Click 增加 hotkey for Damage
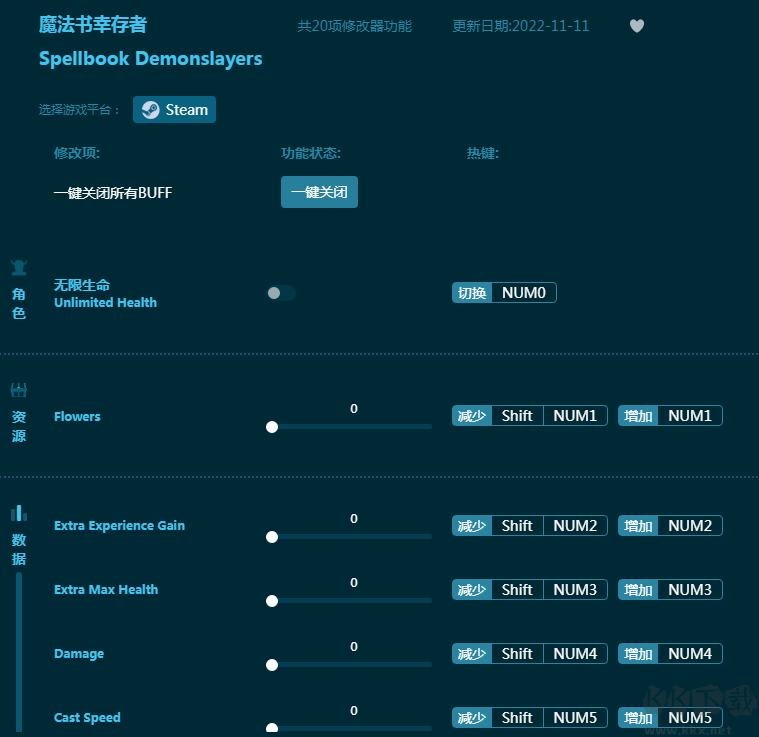Viewport: 759px width, 737px height. coord(670,654)
